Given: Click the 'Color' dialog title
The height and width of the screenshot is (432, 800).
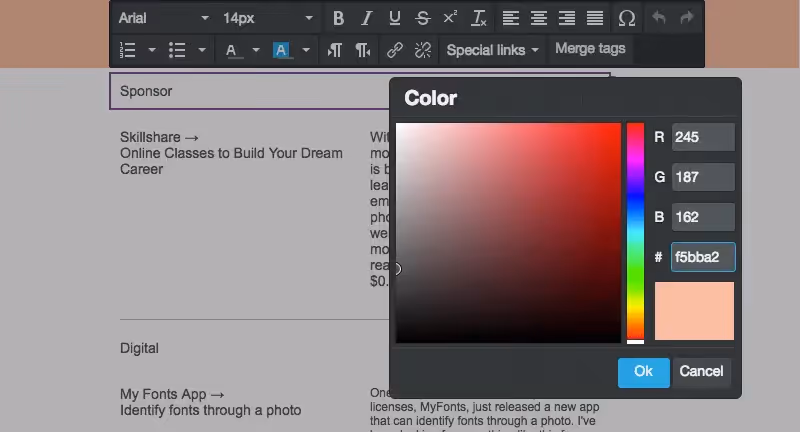Looking at the screenshot, I should point(431,98).
